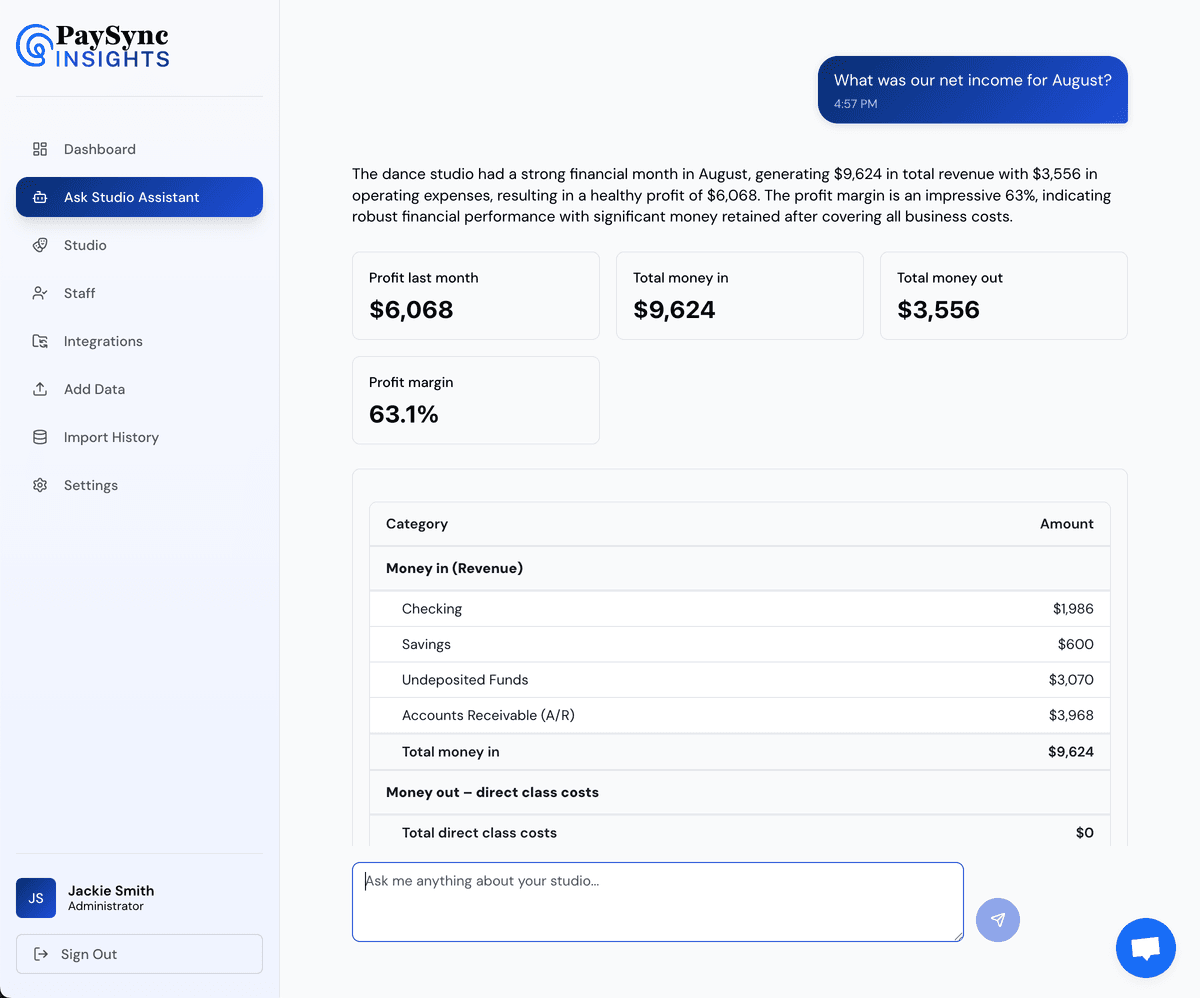Image resolution: width=1200 pixels, height=998 pixels.
Task: Click the Total money in table row
Action: point(740,751)
